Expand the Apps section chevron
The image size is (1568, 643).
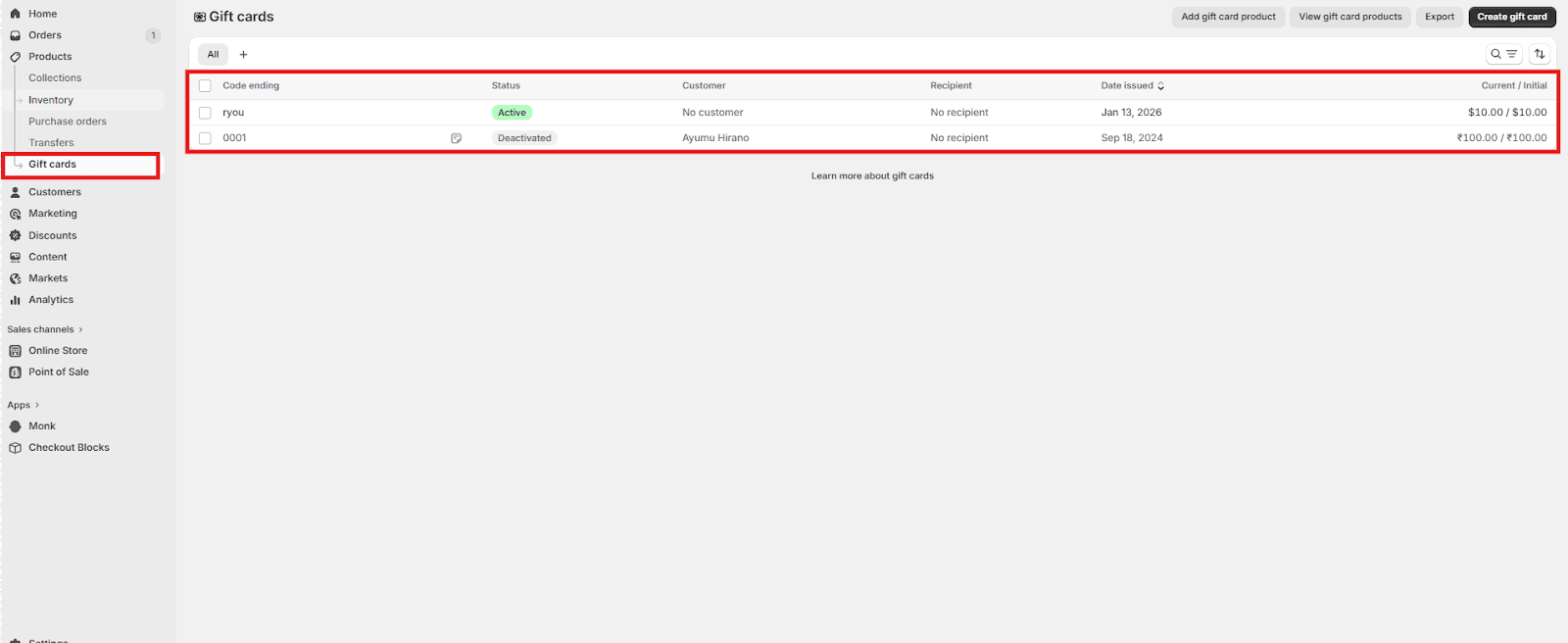pos(37,405)
